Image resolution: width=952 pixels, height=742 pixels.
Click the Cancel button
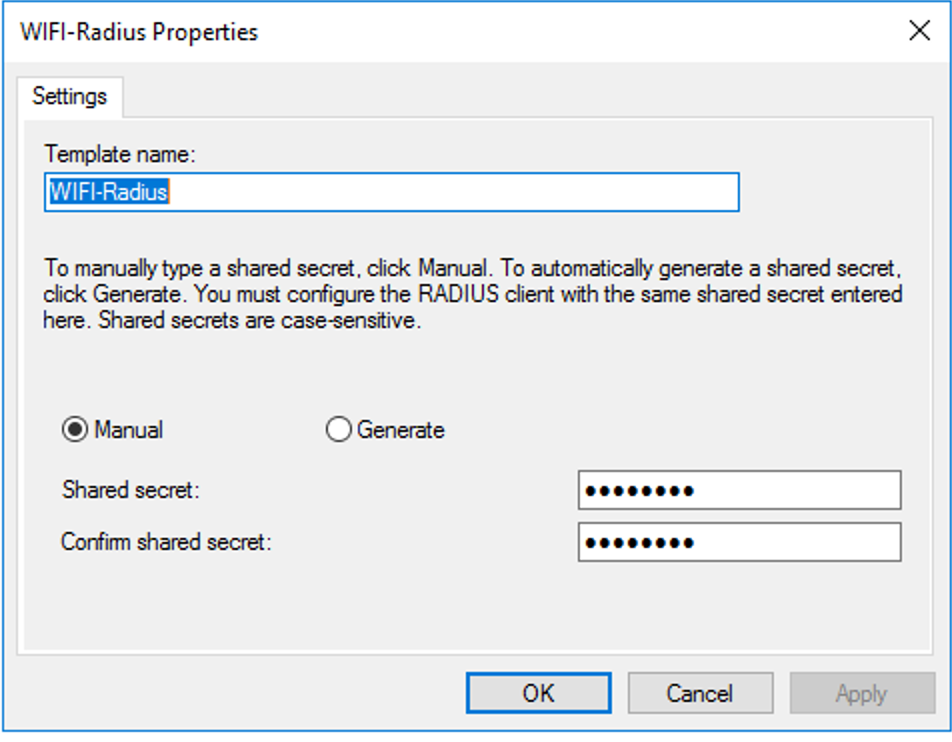point(699,693)
